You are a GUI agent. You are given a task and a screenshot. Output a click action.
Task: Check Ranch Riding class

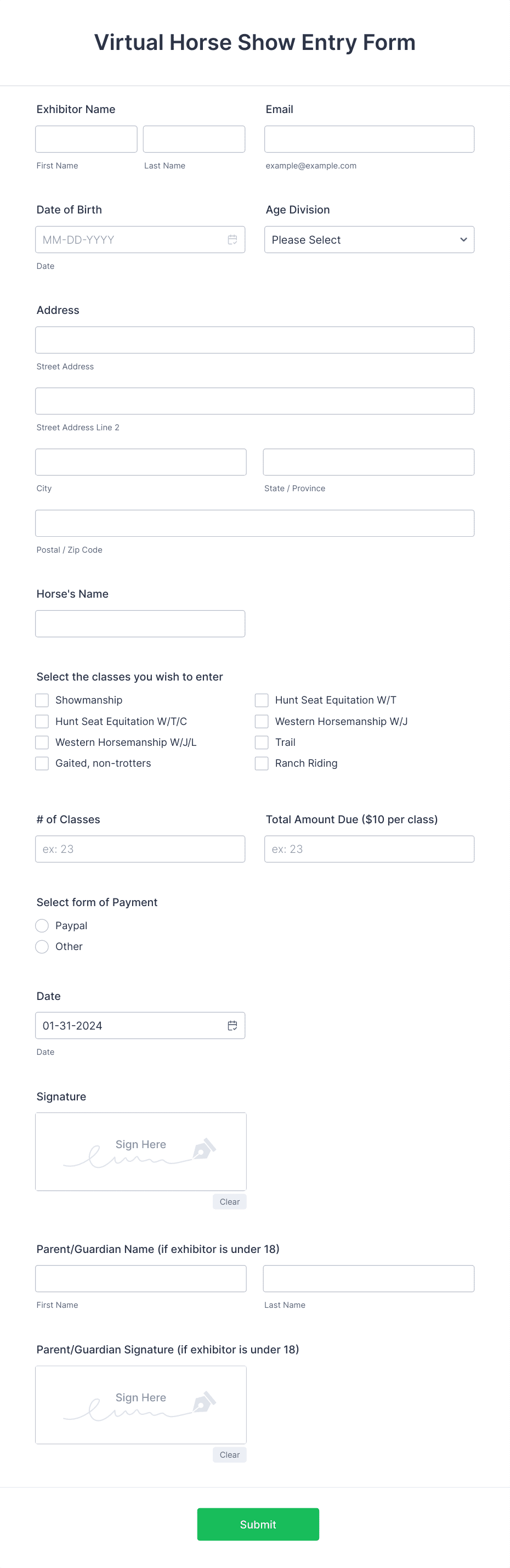coord(262,763)
